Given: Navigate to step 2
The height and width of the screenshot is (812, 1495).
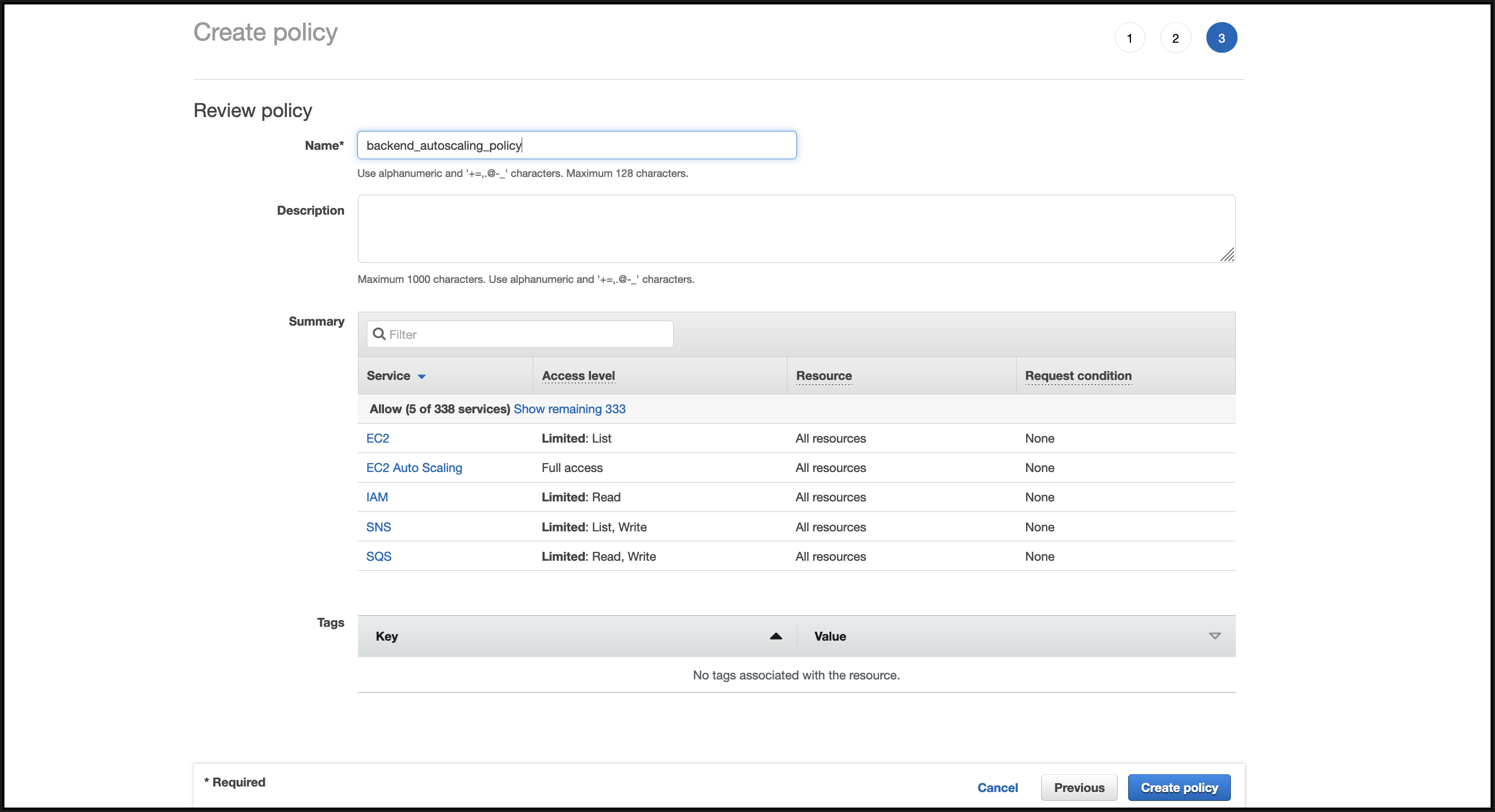Looking at the screenshot, I should tap(1175, 38).
